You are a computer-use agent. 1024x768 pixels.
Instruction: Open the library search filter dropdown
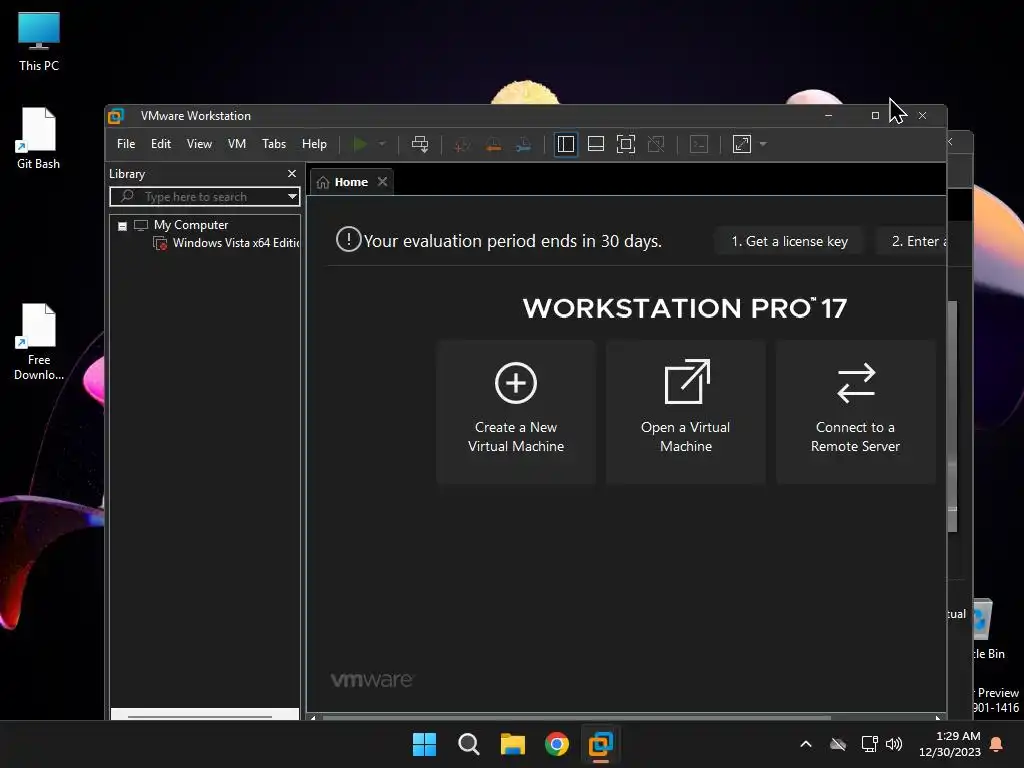[292, 197]
